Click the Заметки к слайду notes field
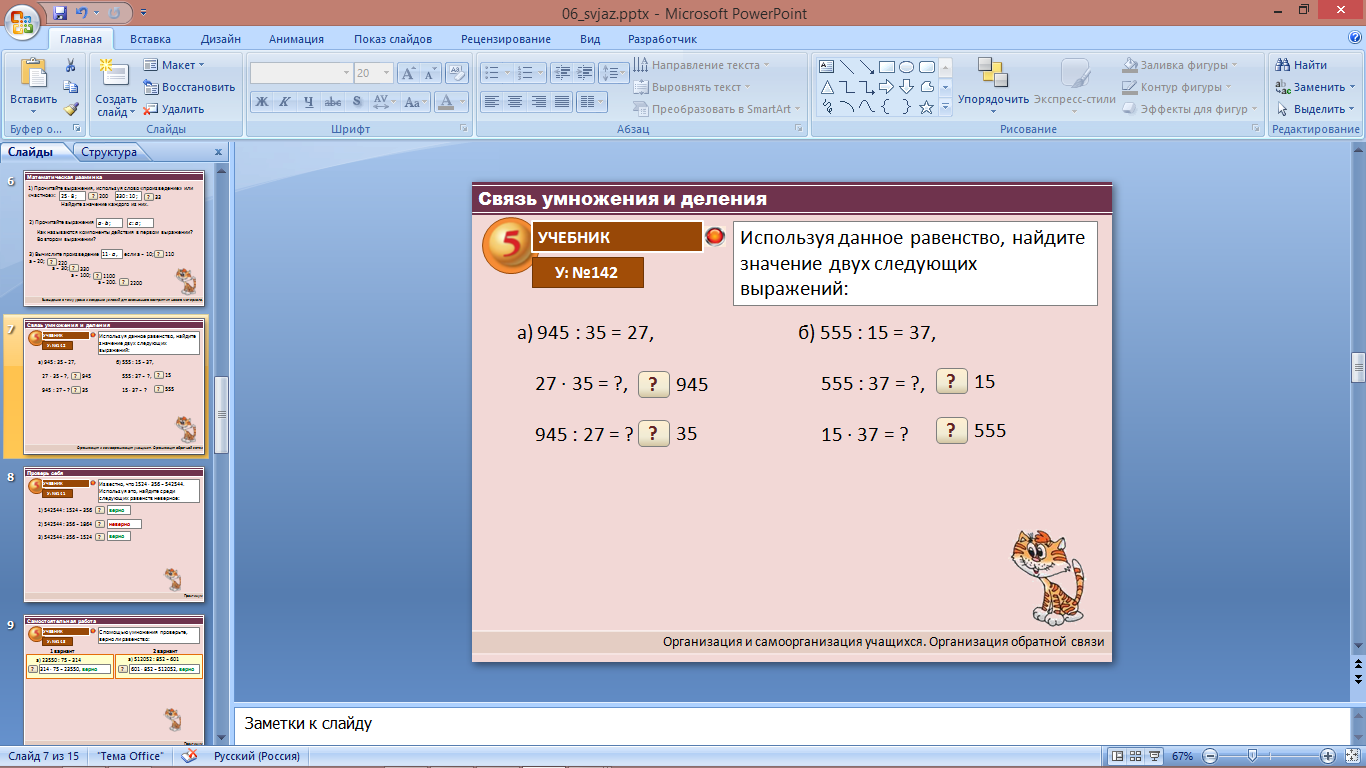Image resolution: width=1366 pixels, height=768 pixels. click(x=792, y=723)
